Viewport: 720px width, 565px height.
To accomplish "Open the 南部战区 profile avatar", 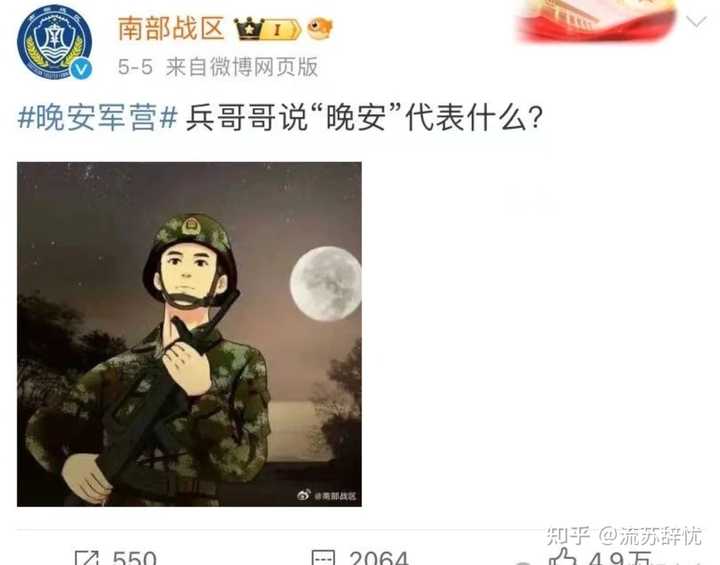I will click(x=54, y=42).
